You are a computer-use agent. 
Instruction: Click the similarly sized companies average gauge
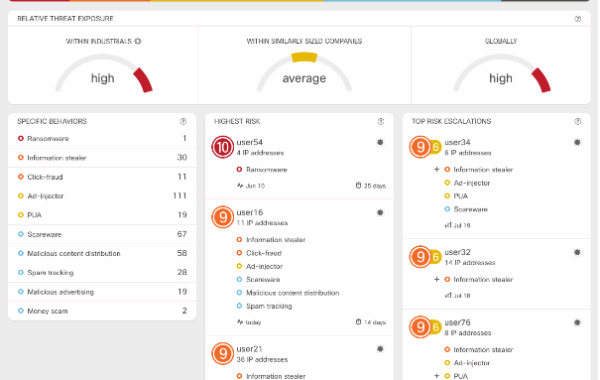pyautogui.click(x=304, y=72)
